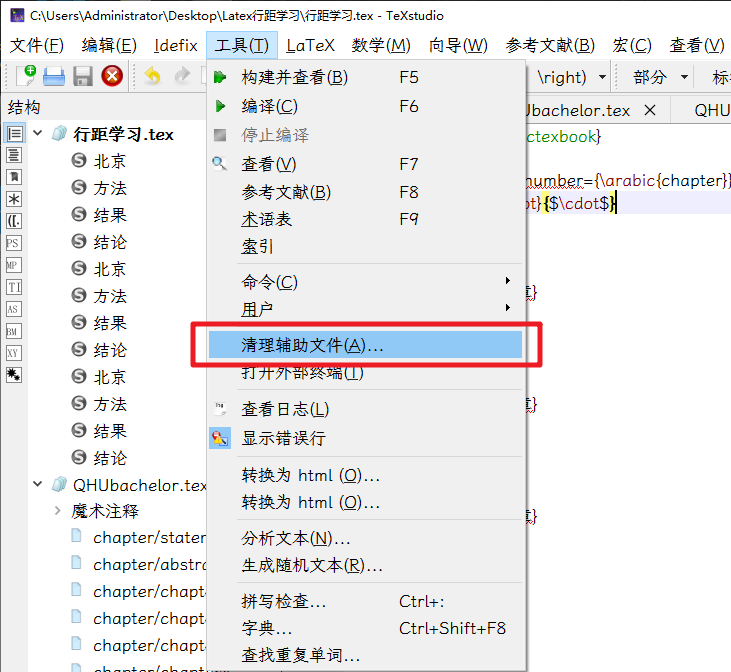Screen dimensions: 731x672
Task: Open the 文件(F) menu
Action: 37,45
